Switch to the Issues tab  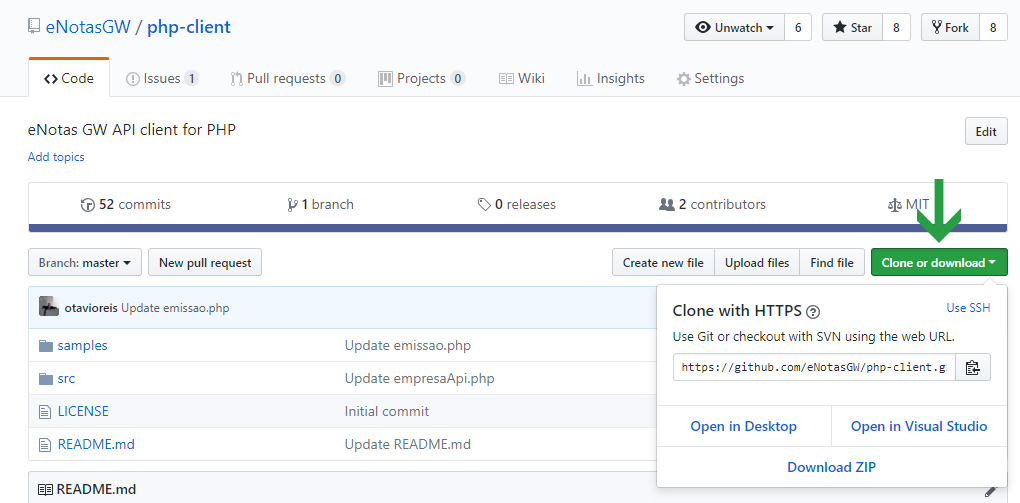click(x=162, y=79)
